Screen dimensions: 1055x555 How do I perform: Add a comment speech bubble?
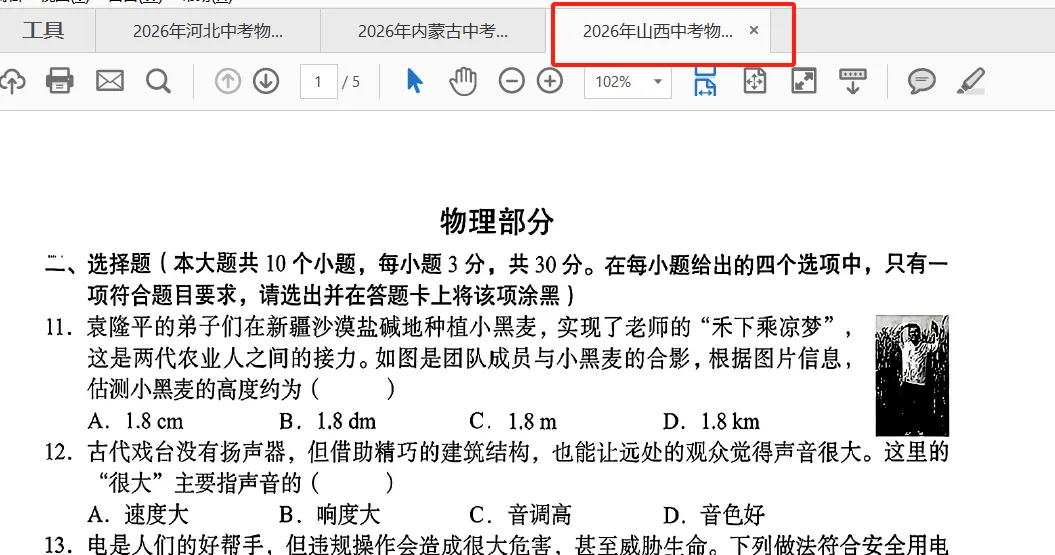[921, 81]
